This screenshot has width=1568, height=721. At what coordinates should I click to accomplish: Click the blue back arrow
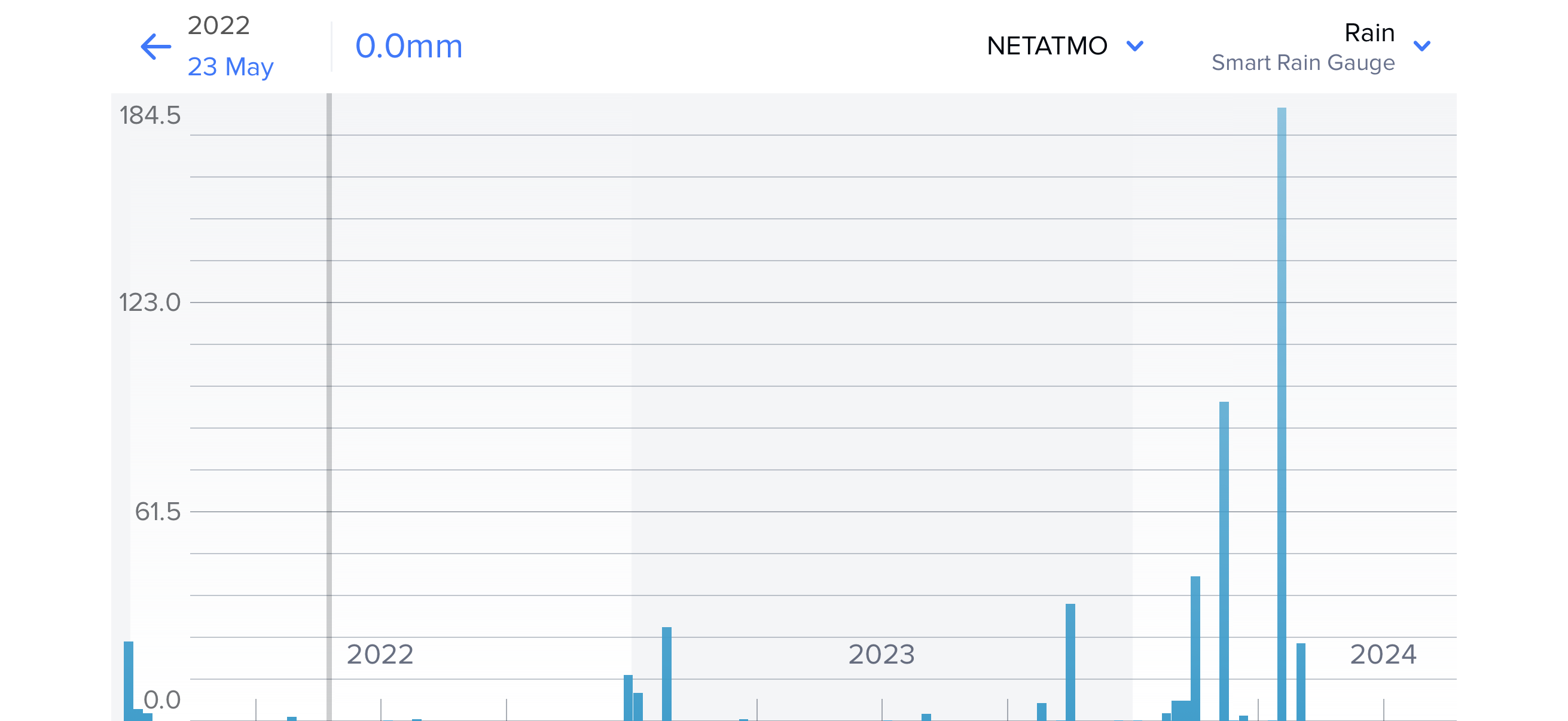[155, 47]
